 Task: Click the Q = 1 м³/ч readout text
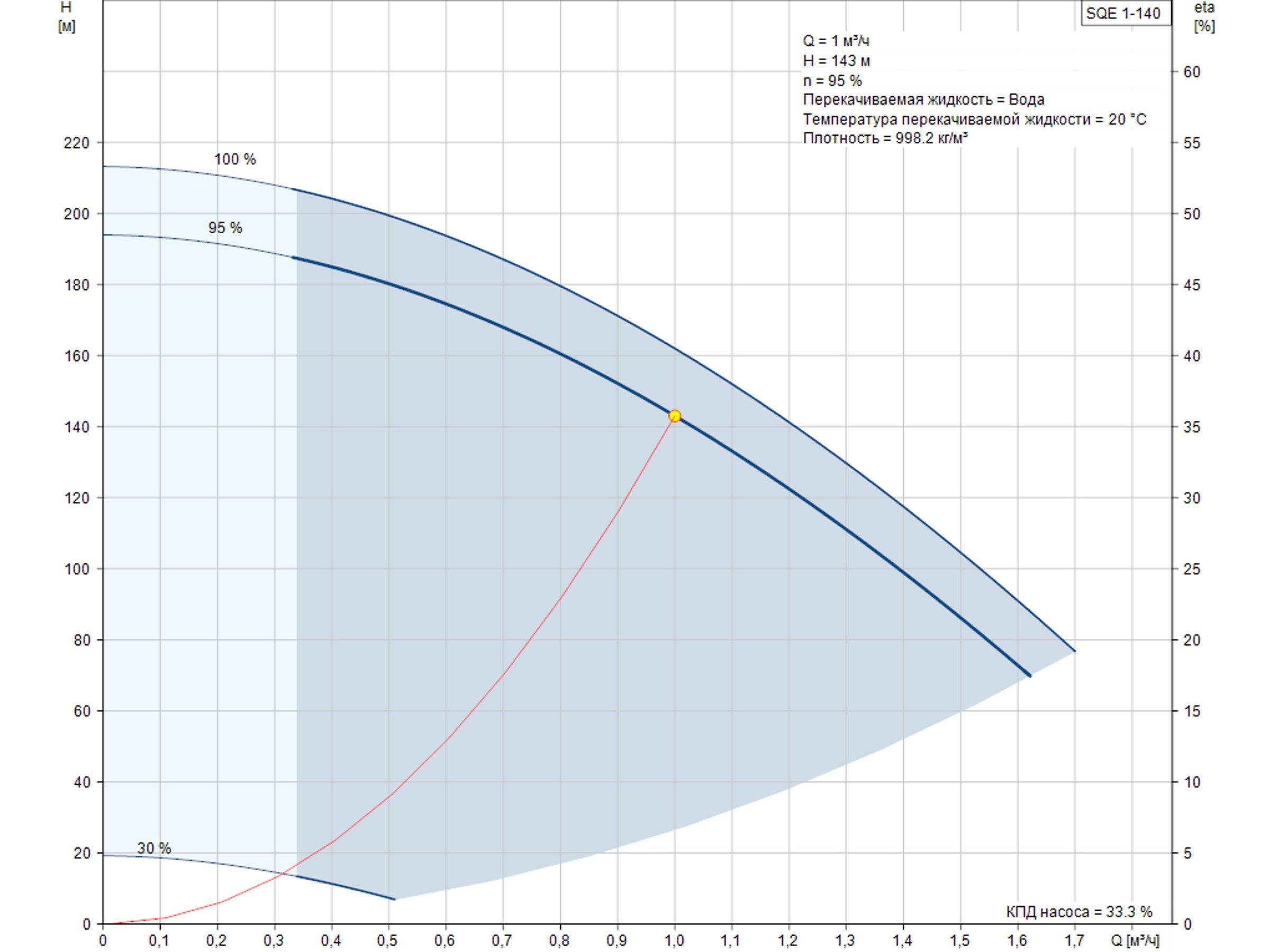(836, 41)
